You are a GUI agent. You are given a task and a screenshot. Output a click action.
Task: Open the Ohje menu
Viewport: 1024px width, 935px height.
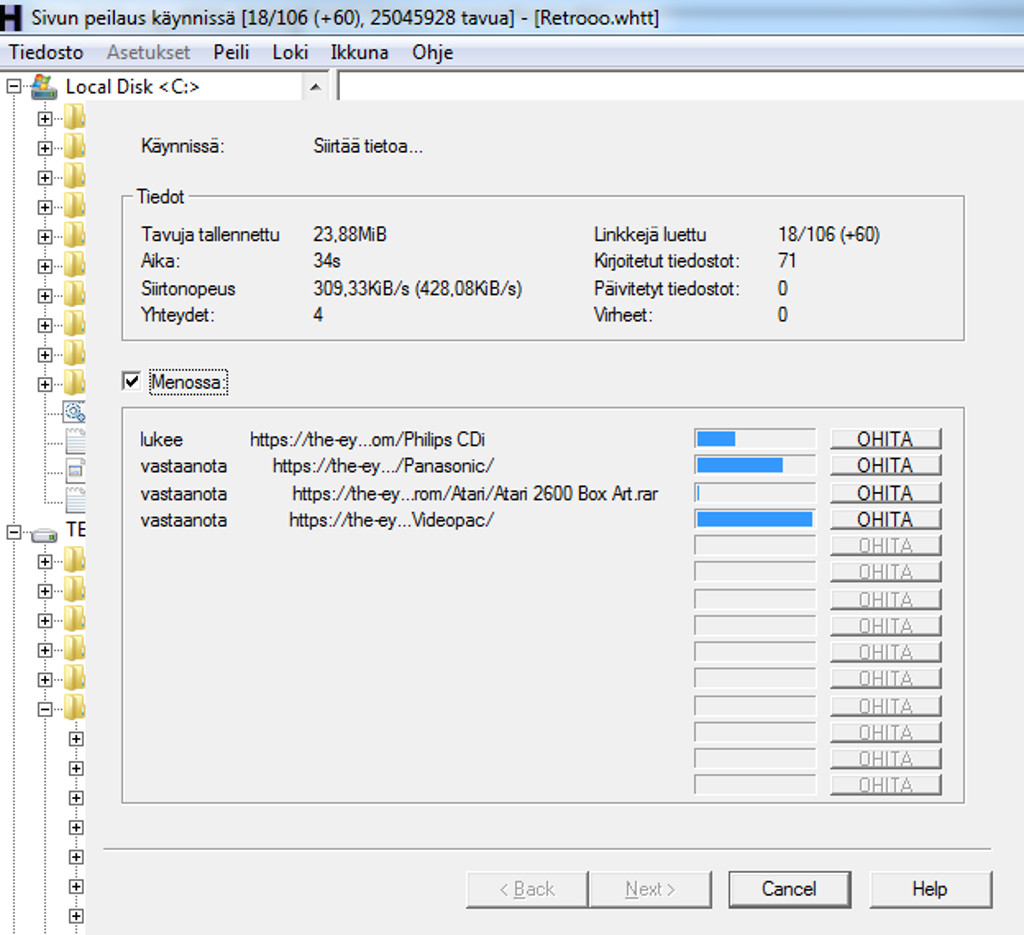[432, 52]
